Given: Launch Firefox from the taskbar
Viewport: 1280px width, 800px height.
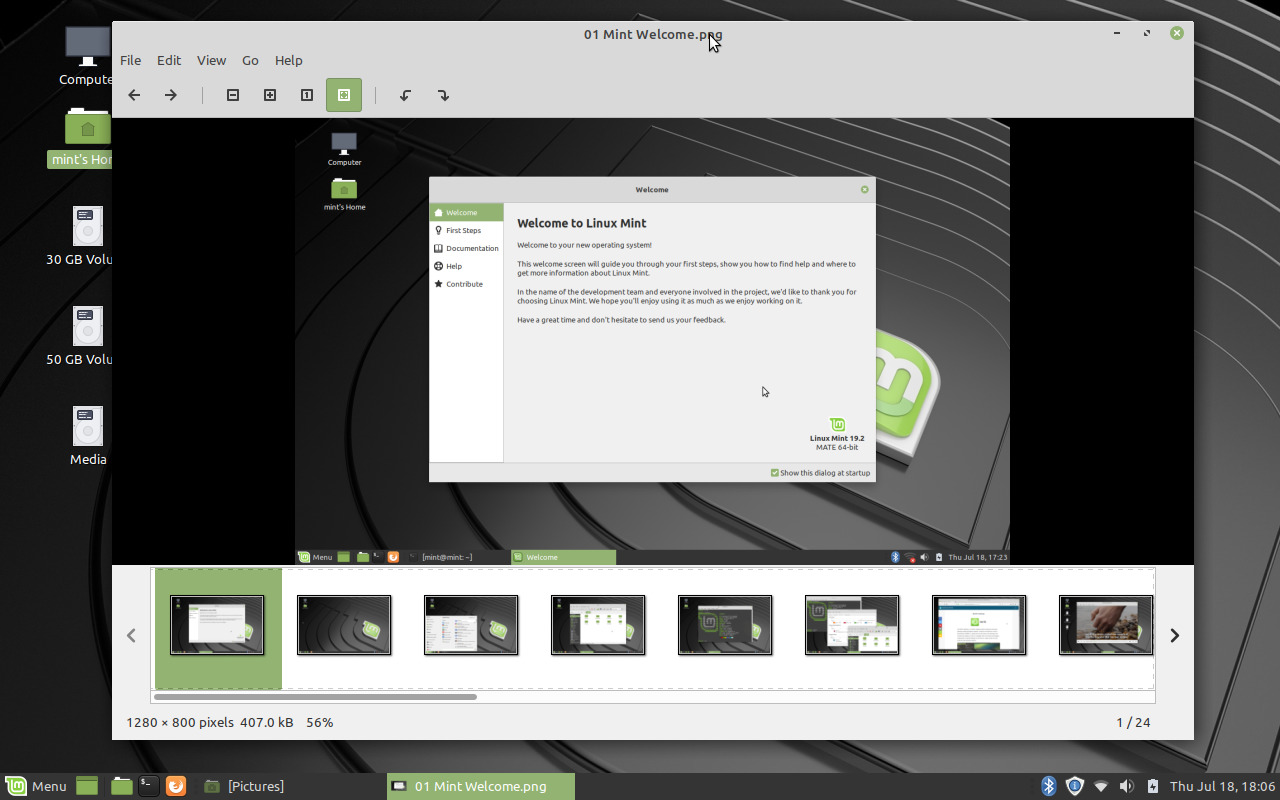Looking at the screenshot, I should (176, 786).
